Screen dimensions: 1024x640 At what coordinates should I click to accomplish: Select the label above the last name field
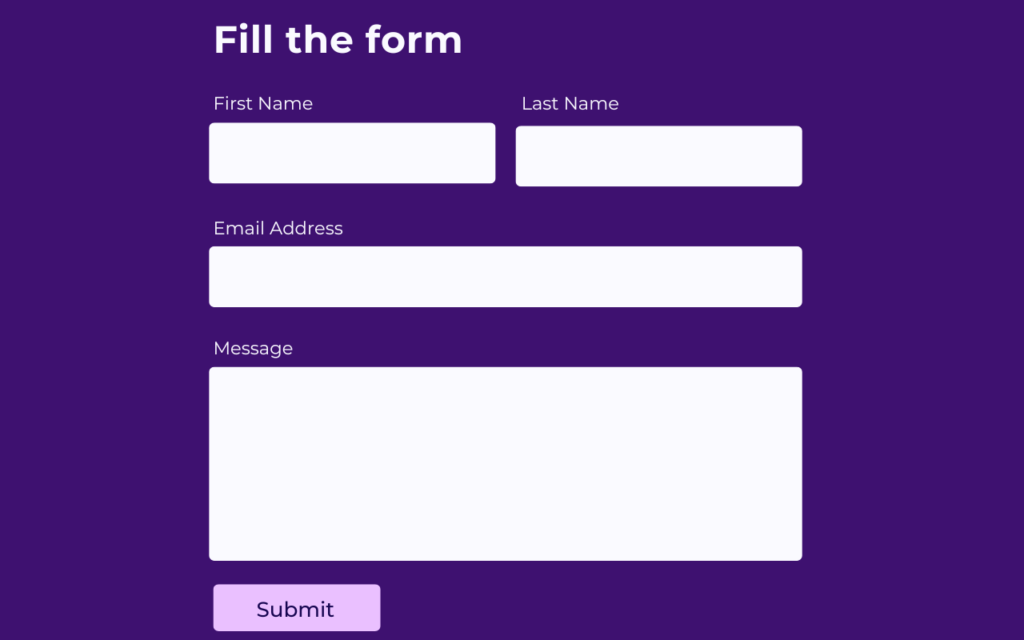[570, 104]
